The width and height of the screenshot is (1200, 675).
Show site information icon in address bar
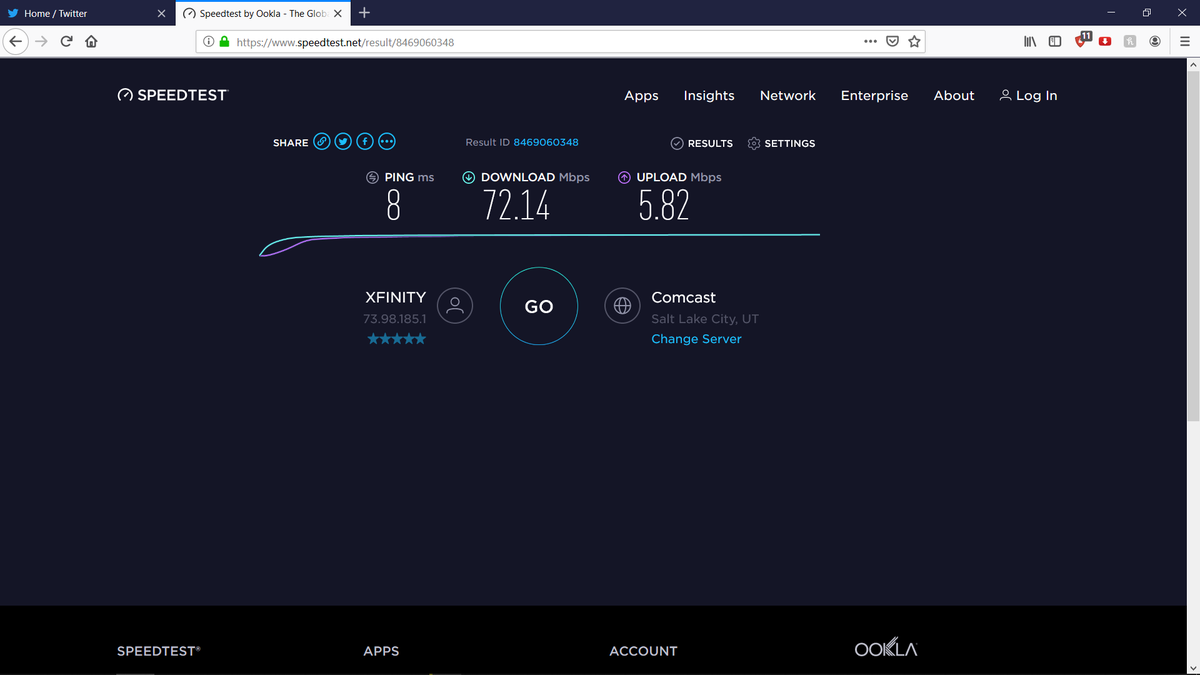(x=208, y=42)
